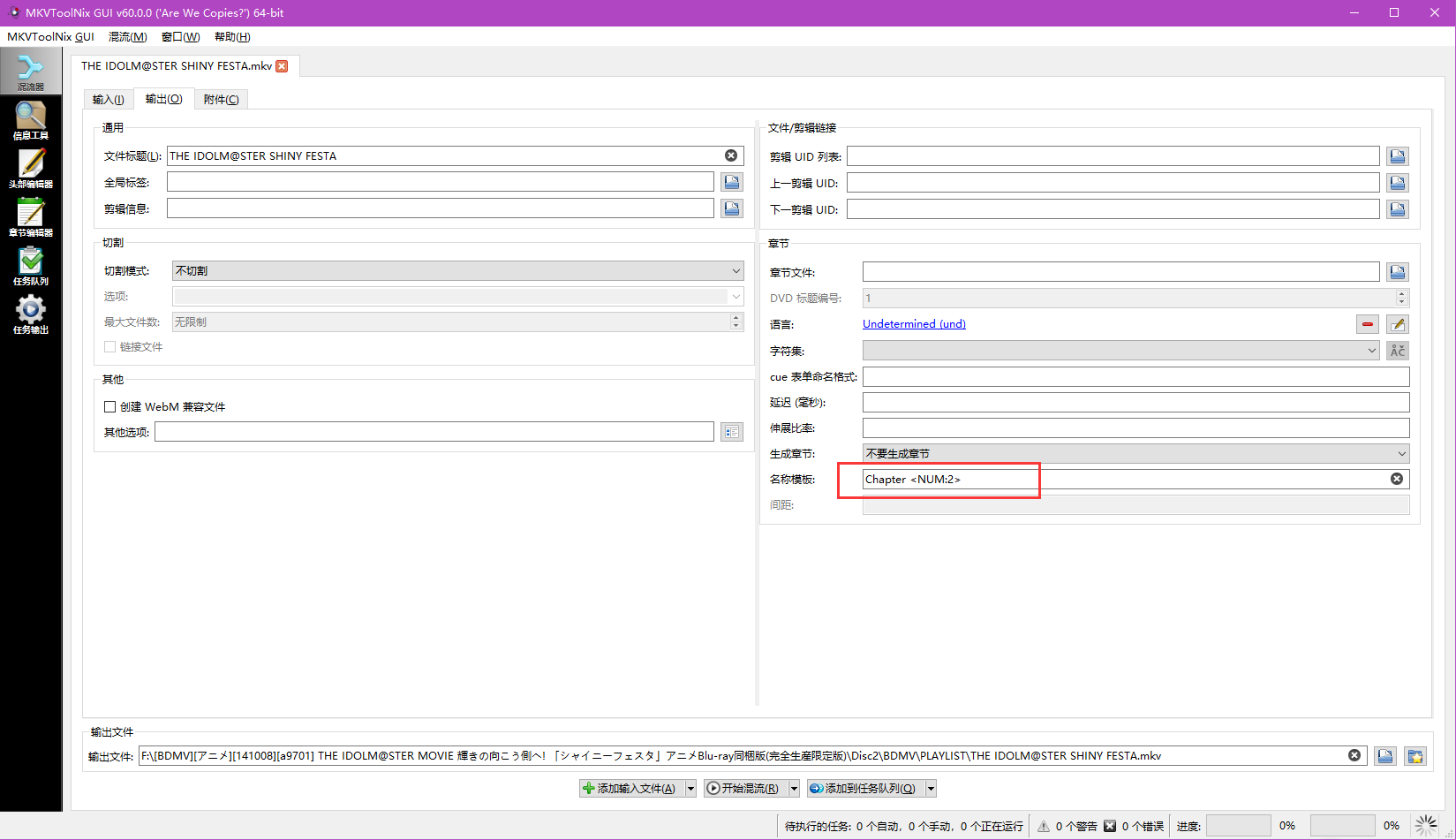Image resolution: width=1456 pixels, height=840 pixels.
Task: Click the errors icon in status bar
Action: (1110, 826)
